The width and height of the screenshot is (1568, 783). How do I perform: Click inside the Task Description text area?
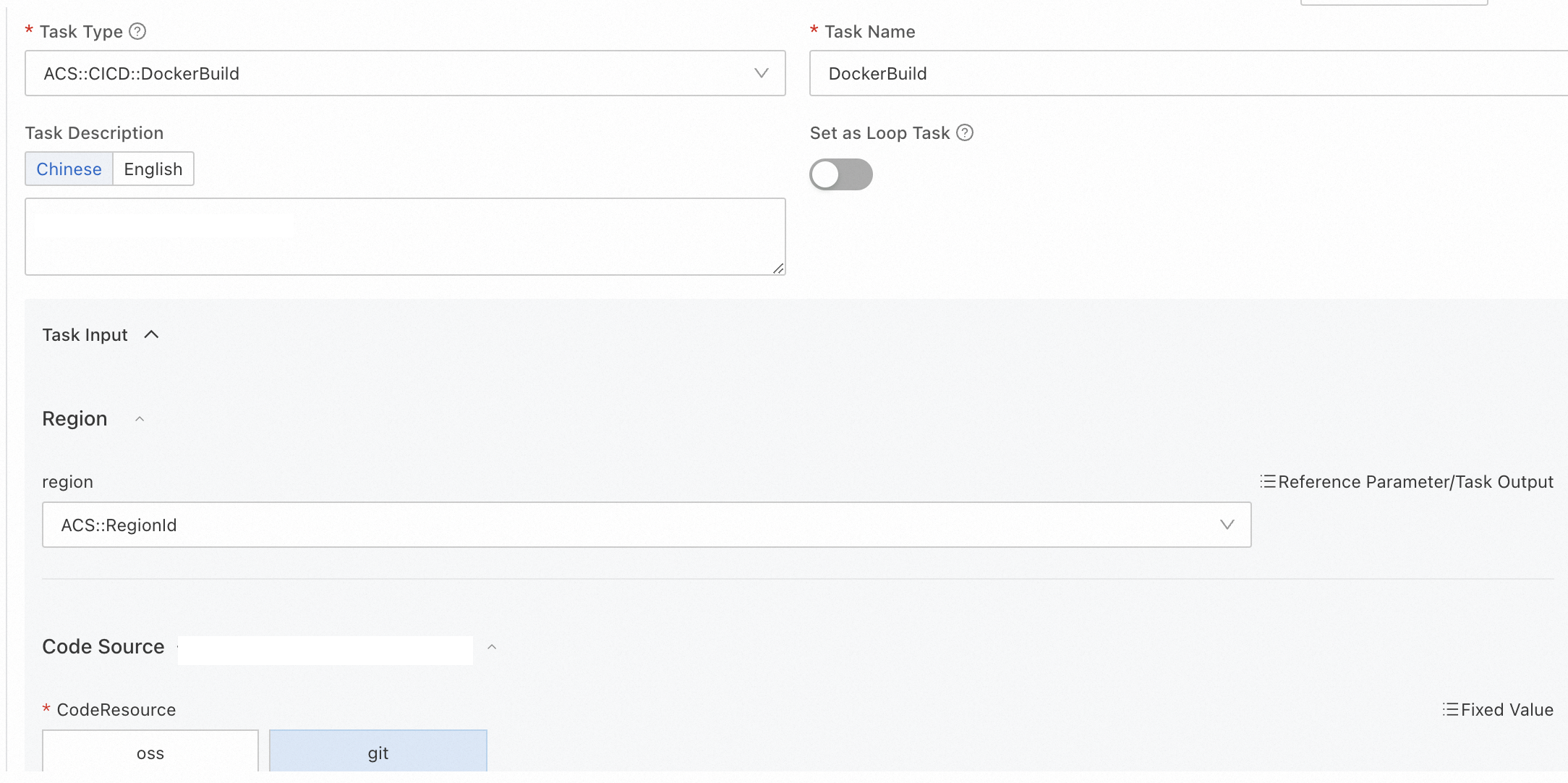pyautogui.click(x=405, y=237)
